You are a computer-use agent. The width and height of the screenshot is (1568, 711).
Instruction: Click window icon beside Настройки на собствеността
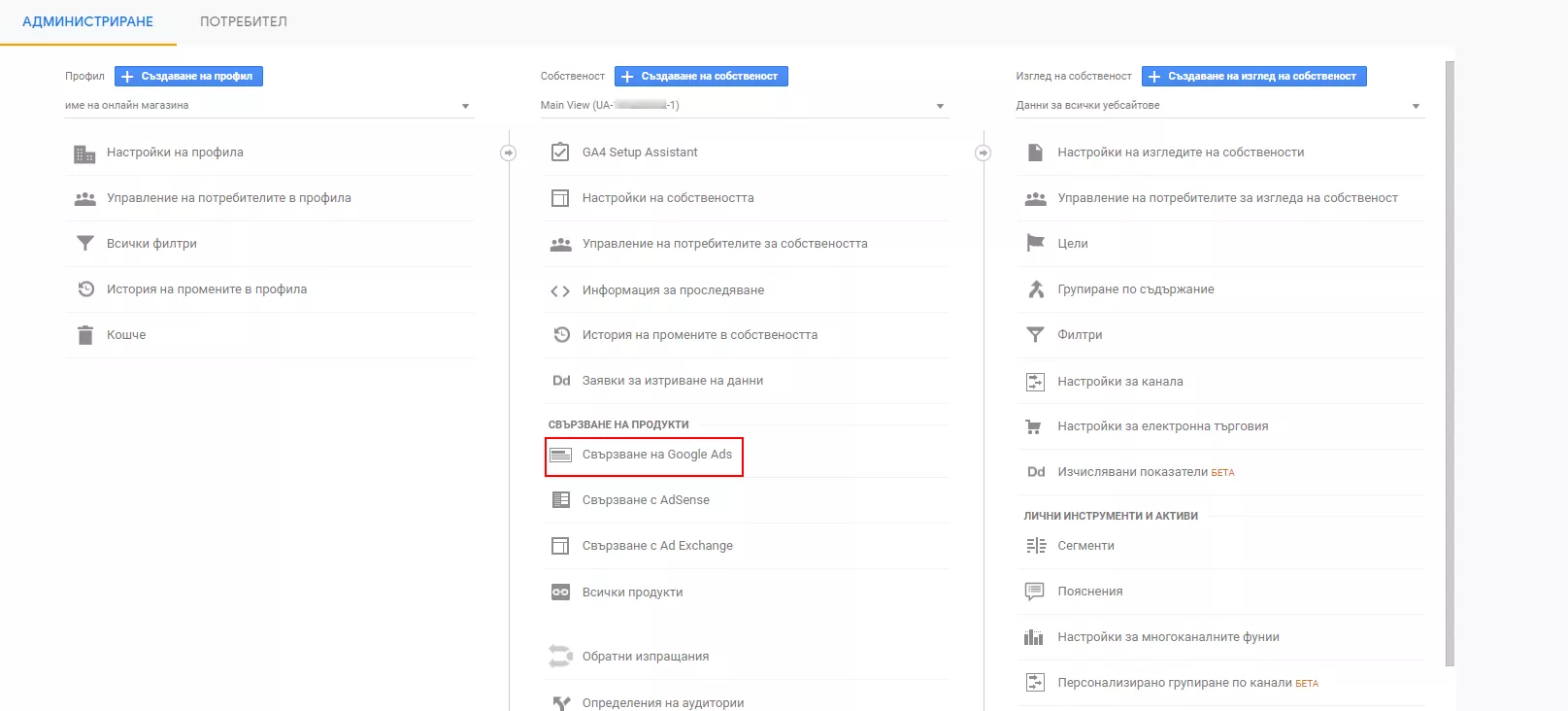tap(560, 198)
